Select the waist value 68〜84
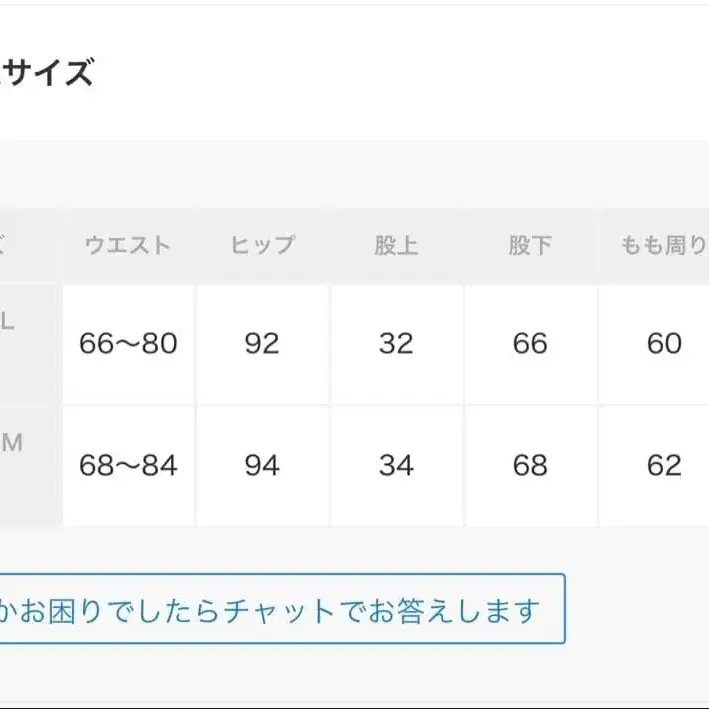This screenshot has width=709, height=709. tap(128, 465)
